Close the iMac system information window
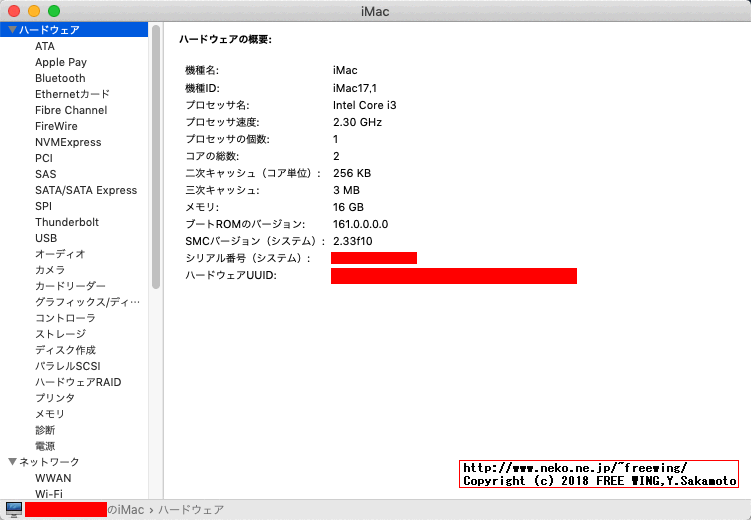The image size is (751, 520). click(14, 11)
